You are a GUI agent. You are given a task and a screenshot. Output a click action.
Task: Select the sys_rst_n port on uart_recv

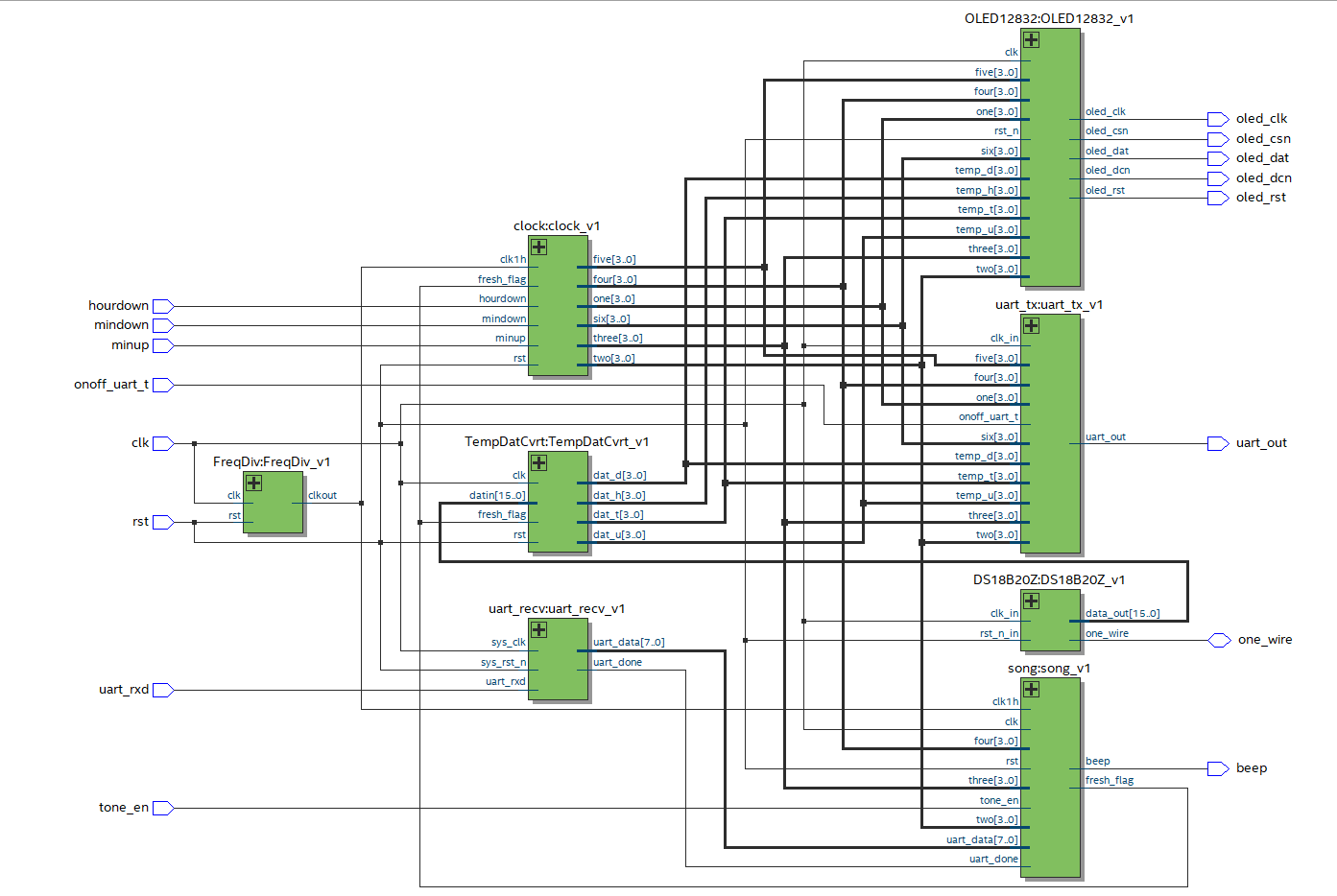pos(503,663)
